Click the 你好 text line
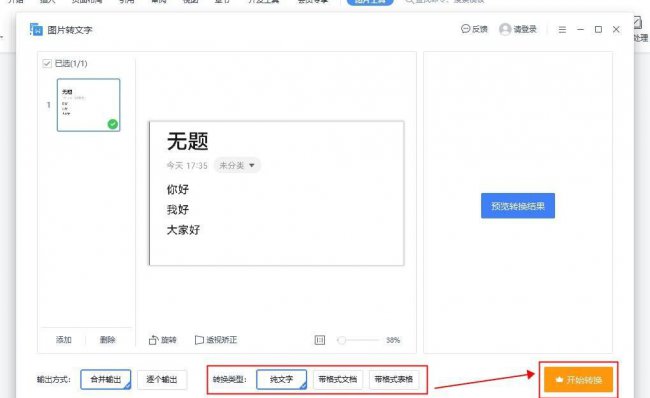The image size is (650, 398). [178, 189]
